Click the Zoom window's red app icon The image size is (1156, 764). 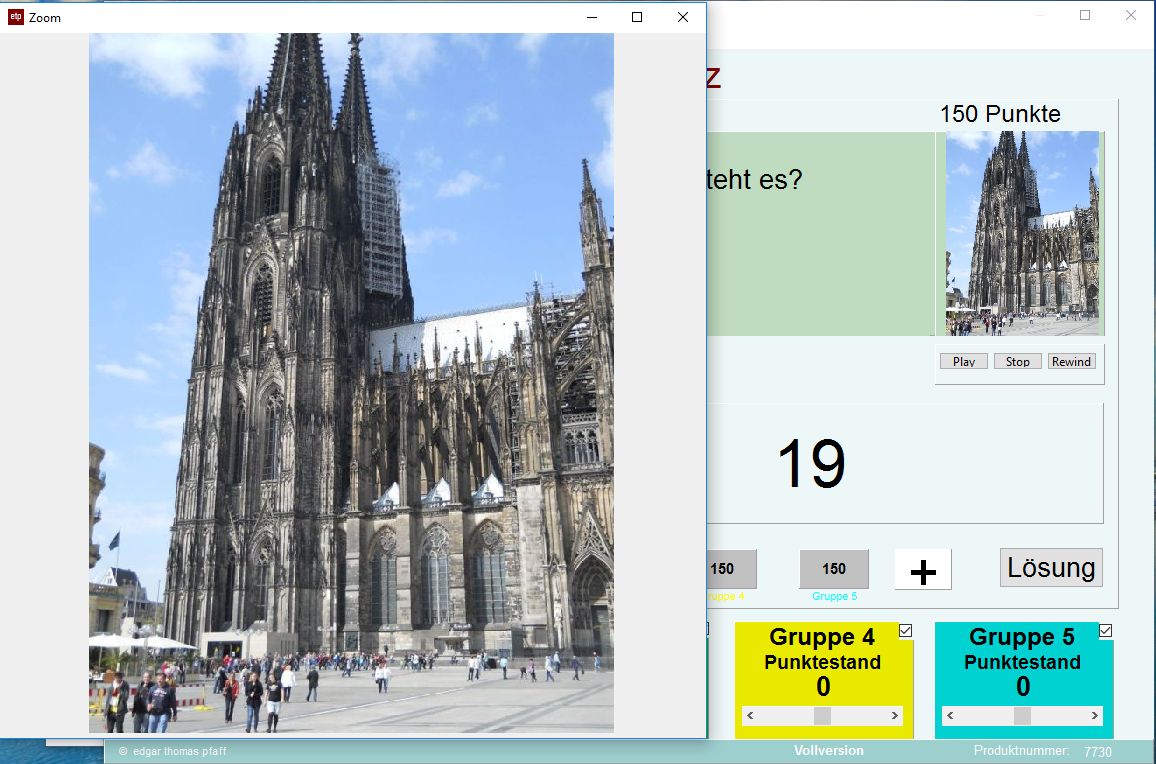coord(15,17)
